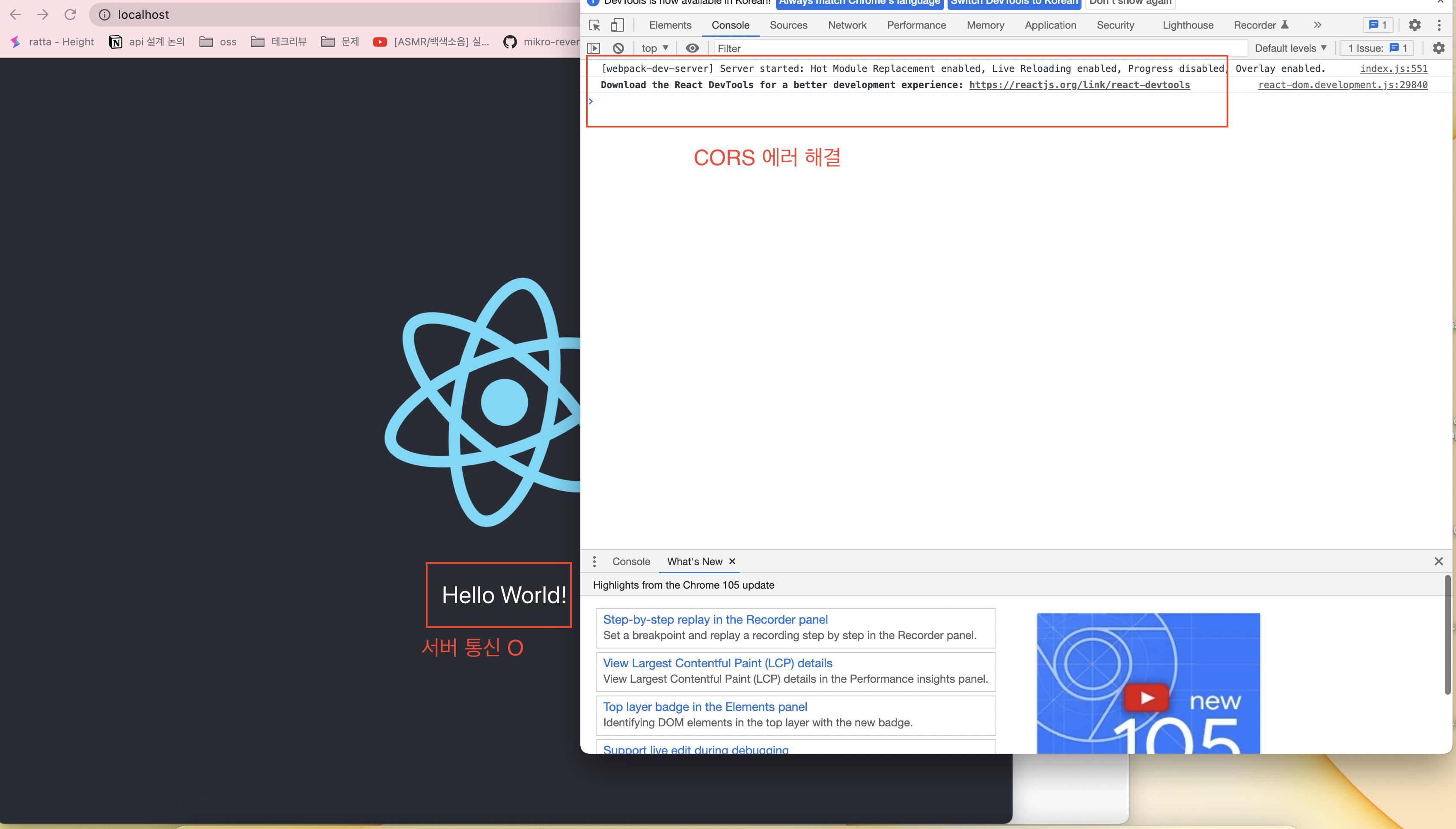Open the Default levels dropdown
The image size is (1456, 829).
(1290, 48)
